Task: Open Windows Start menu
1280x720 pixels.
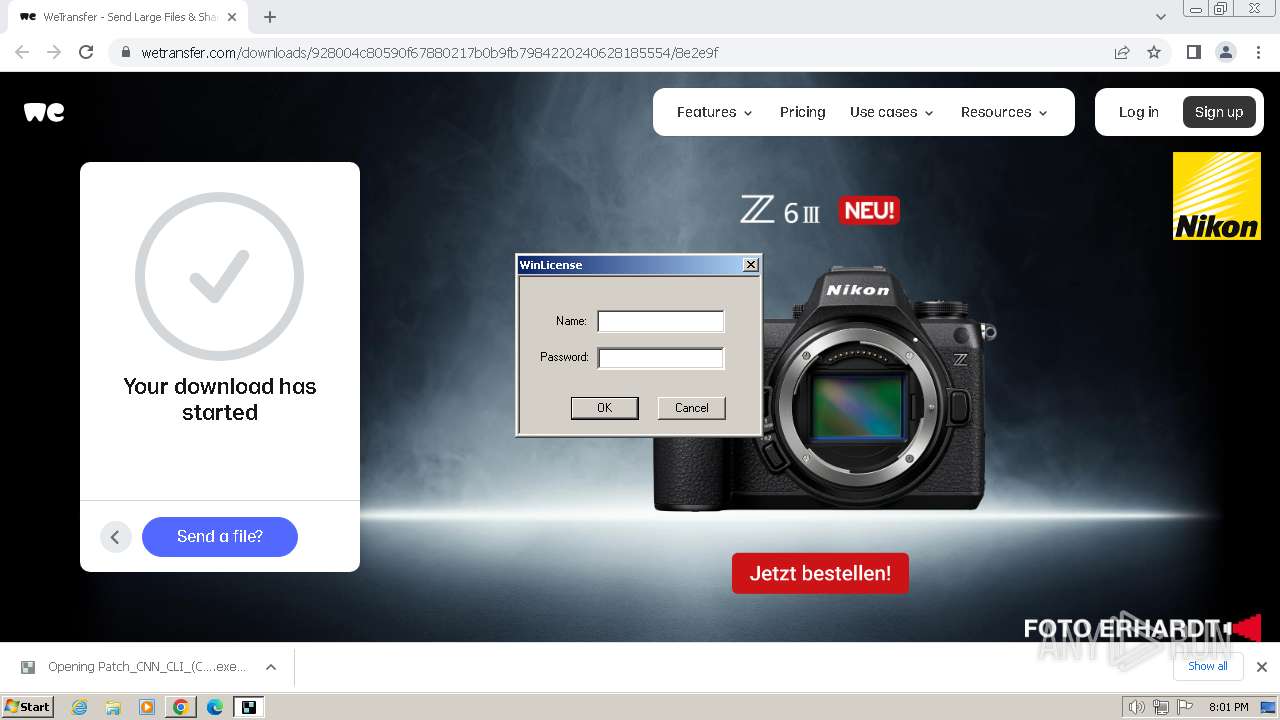Action: coord(28,707)
